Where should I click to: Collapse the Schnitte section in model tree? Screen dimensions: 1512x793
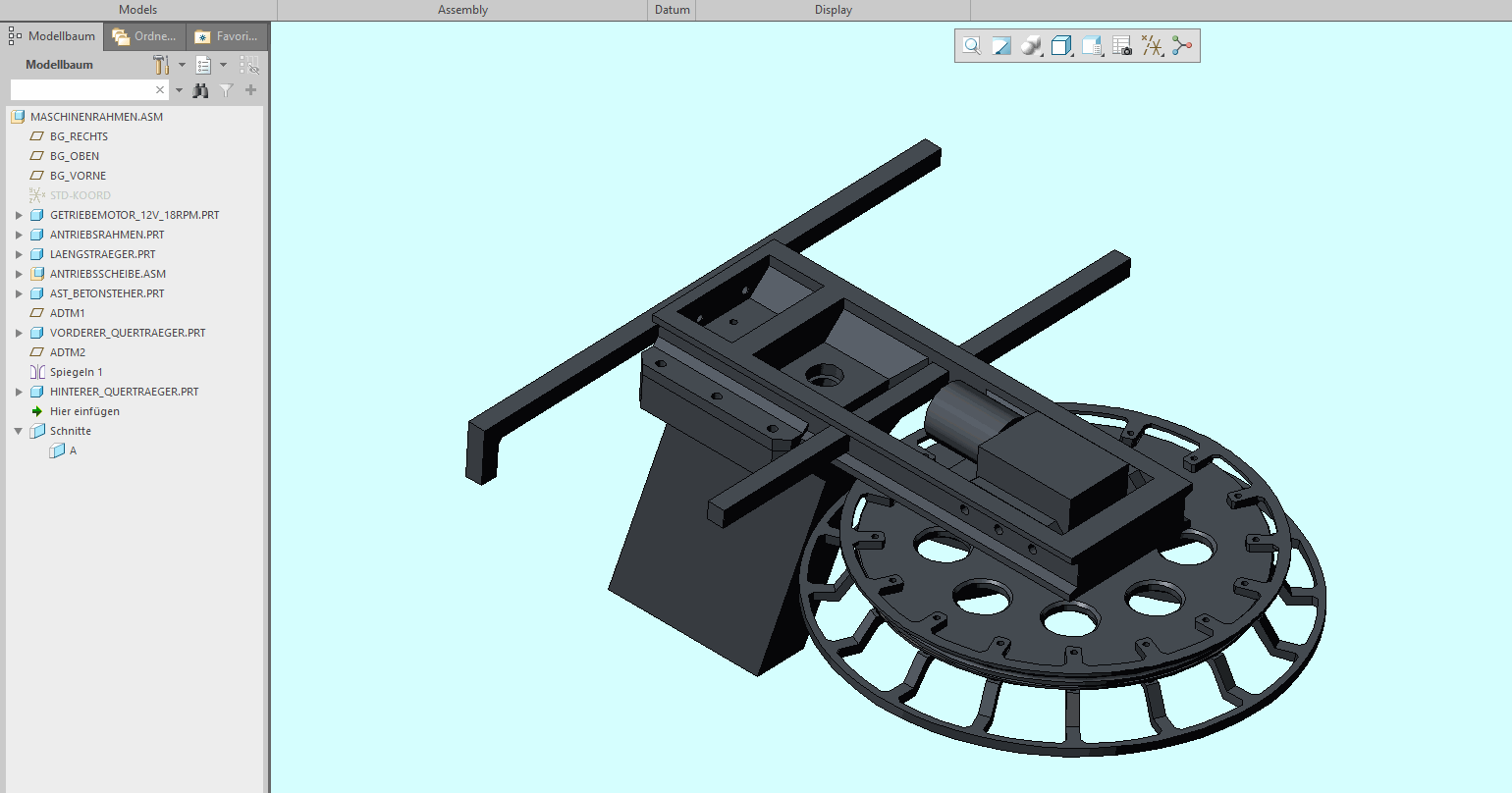[19, 431]
